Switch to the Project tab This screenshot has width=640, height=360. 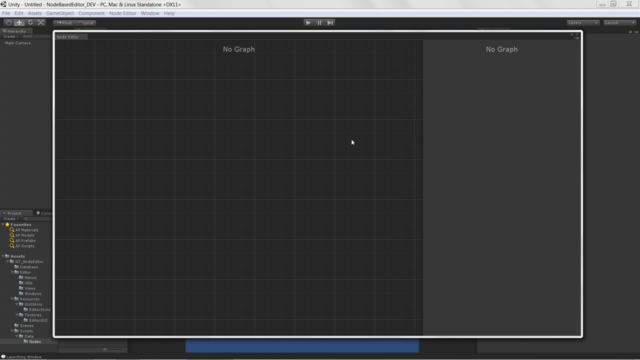(15, 213)
